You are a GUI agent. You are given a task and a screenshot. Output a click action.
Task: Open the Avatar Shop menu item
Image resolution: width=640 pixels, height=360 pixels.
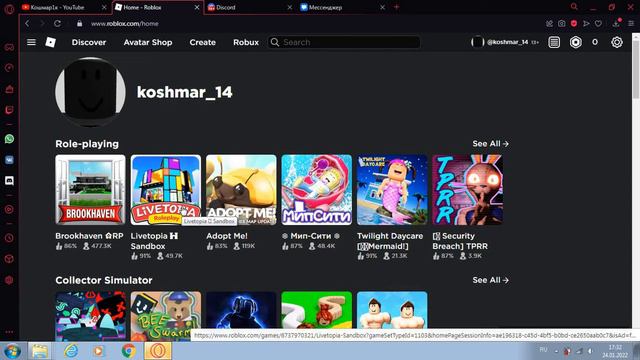(x=148, y=42)
